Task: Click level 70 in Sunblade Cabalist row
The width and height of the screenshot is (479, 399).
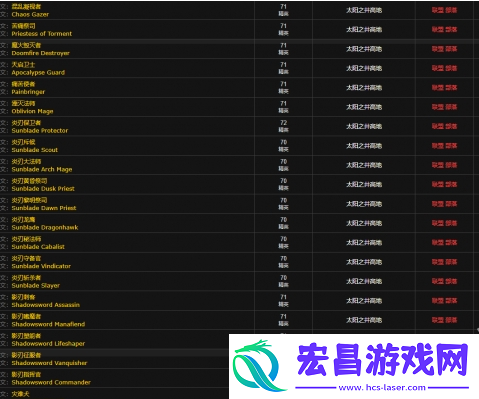Action: 283,239
